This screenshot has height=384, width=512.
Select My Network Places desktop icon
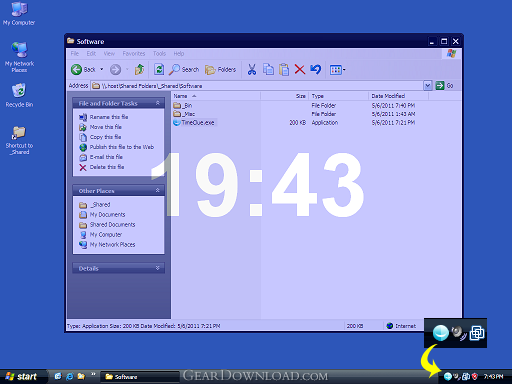click(x=19, y=57)
